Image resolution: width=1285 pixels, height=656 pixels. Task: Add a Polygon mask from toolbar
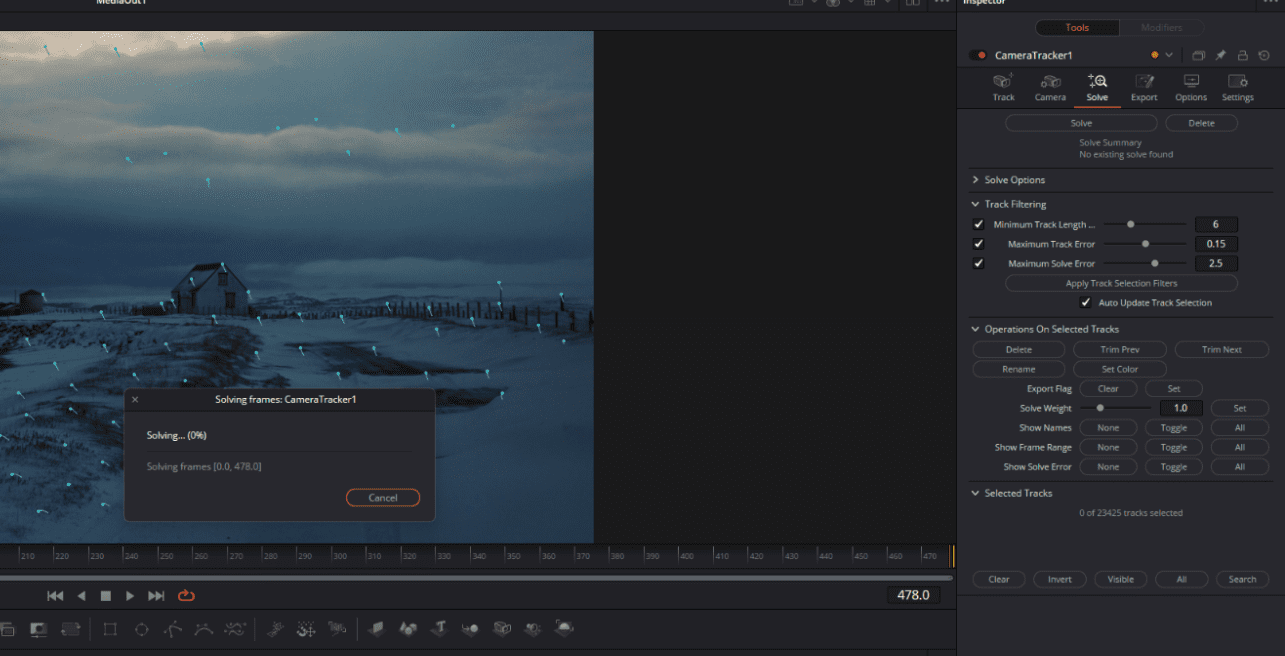click(x=173, y=629)
